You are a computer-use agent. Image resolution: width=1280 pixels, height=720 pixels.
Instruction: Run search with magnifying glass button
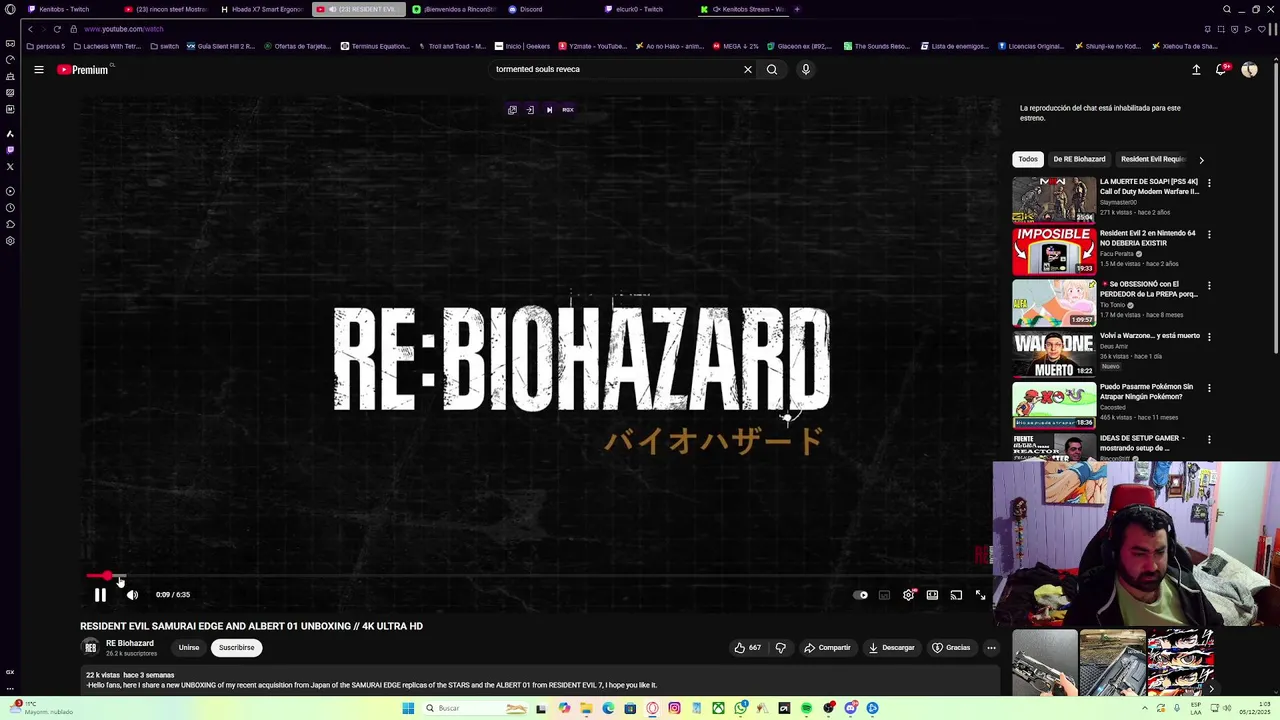tap(772, 69)
